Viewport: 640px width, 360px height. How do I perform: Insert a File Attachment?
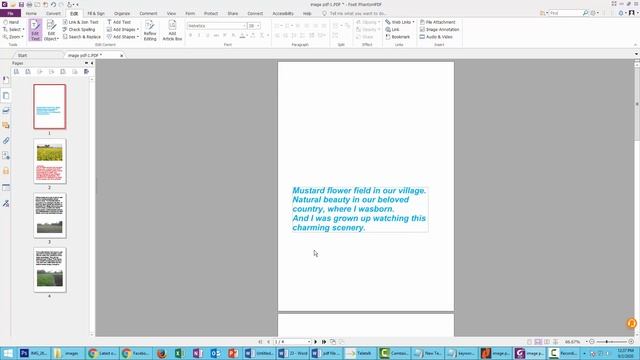point(437,22)
